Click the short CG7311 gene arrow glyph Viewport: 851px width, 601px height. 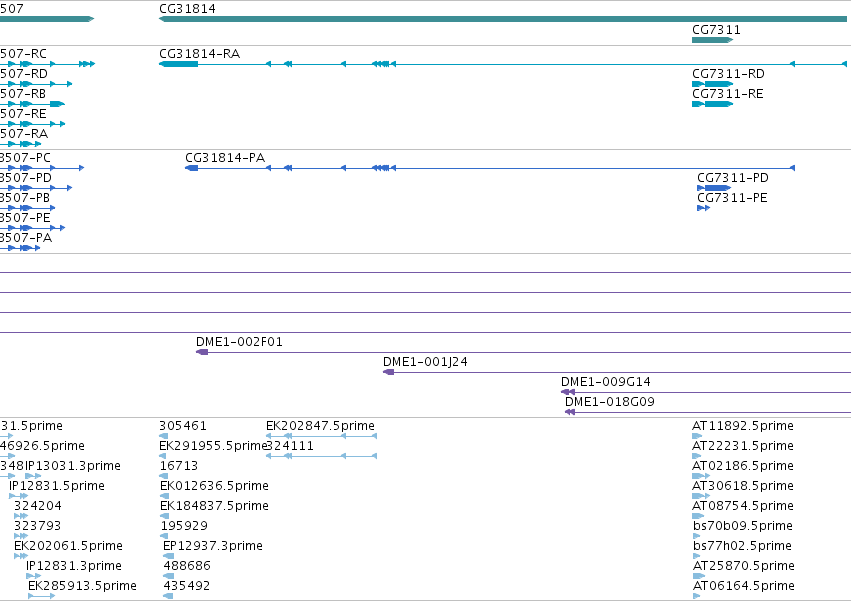tap(713, 40)
